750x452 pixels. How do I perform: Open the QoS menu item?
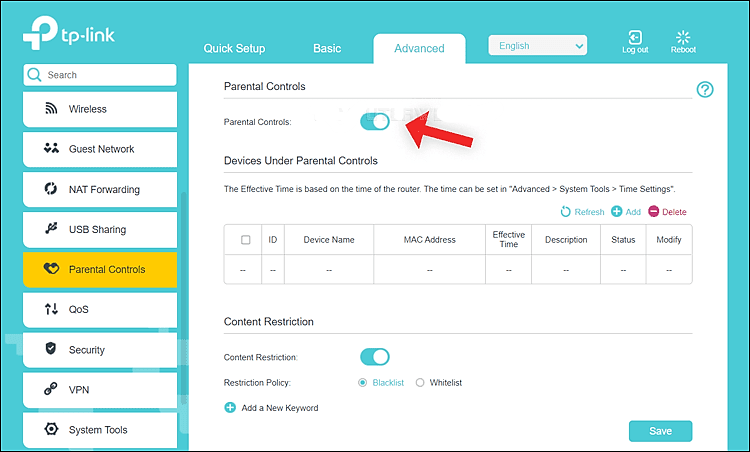coord(100,309)
